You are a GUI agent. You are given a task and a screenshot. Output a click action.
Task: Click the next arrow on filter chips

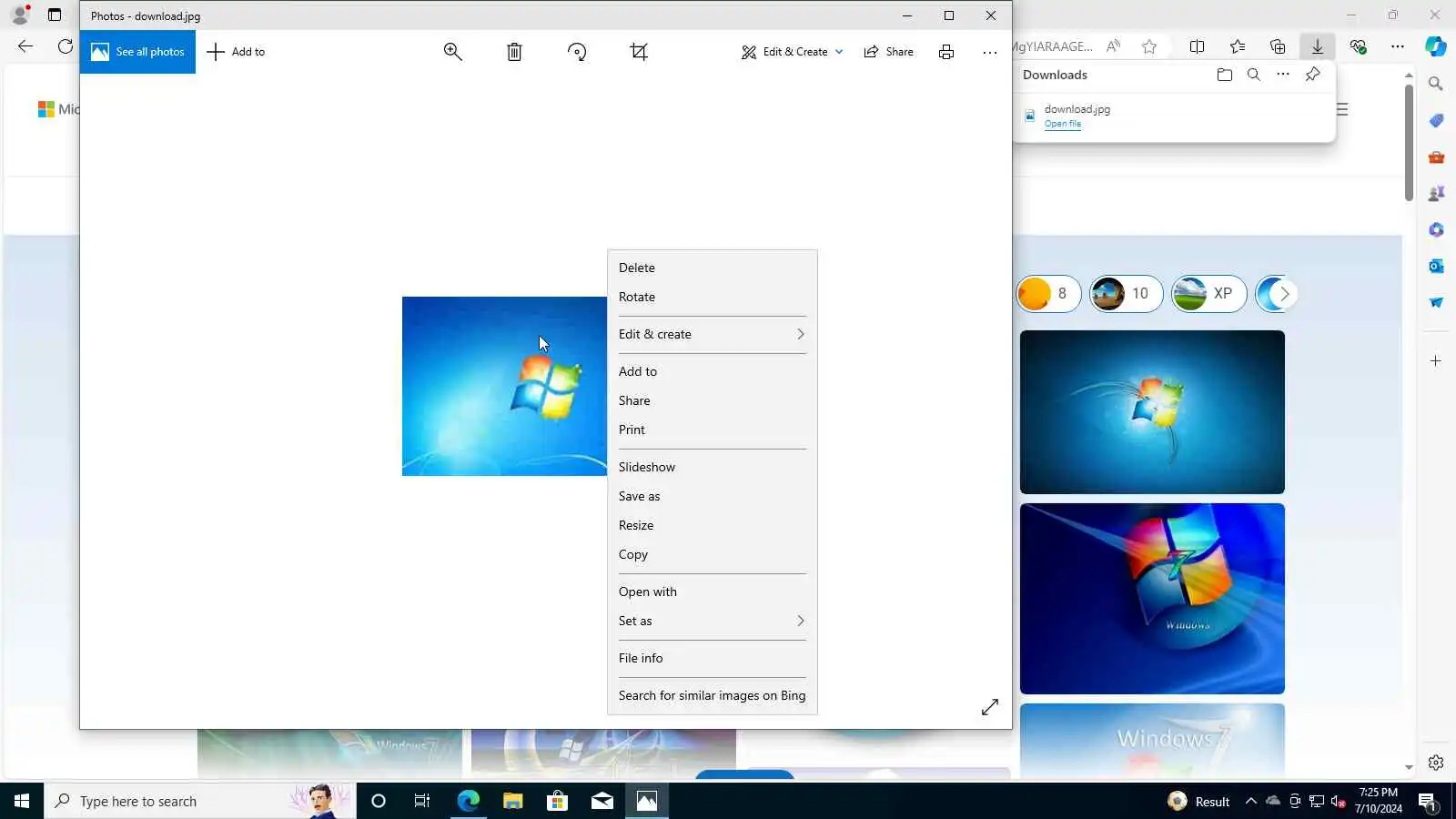[1284, 294]
